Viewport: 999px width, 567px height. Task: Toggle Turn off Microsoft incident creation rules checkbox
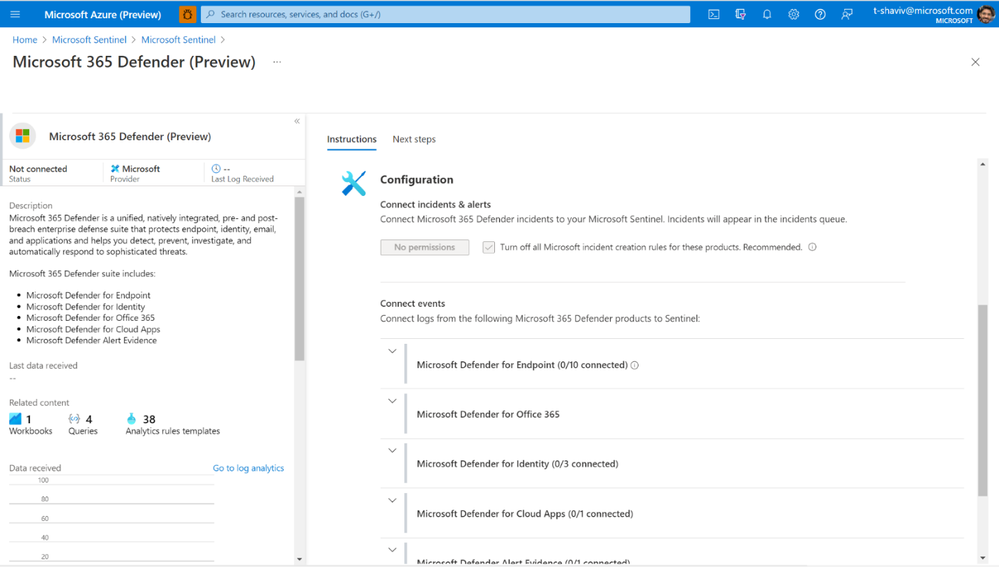[489, 247]
